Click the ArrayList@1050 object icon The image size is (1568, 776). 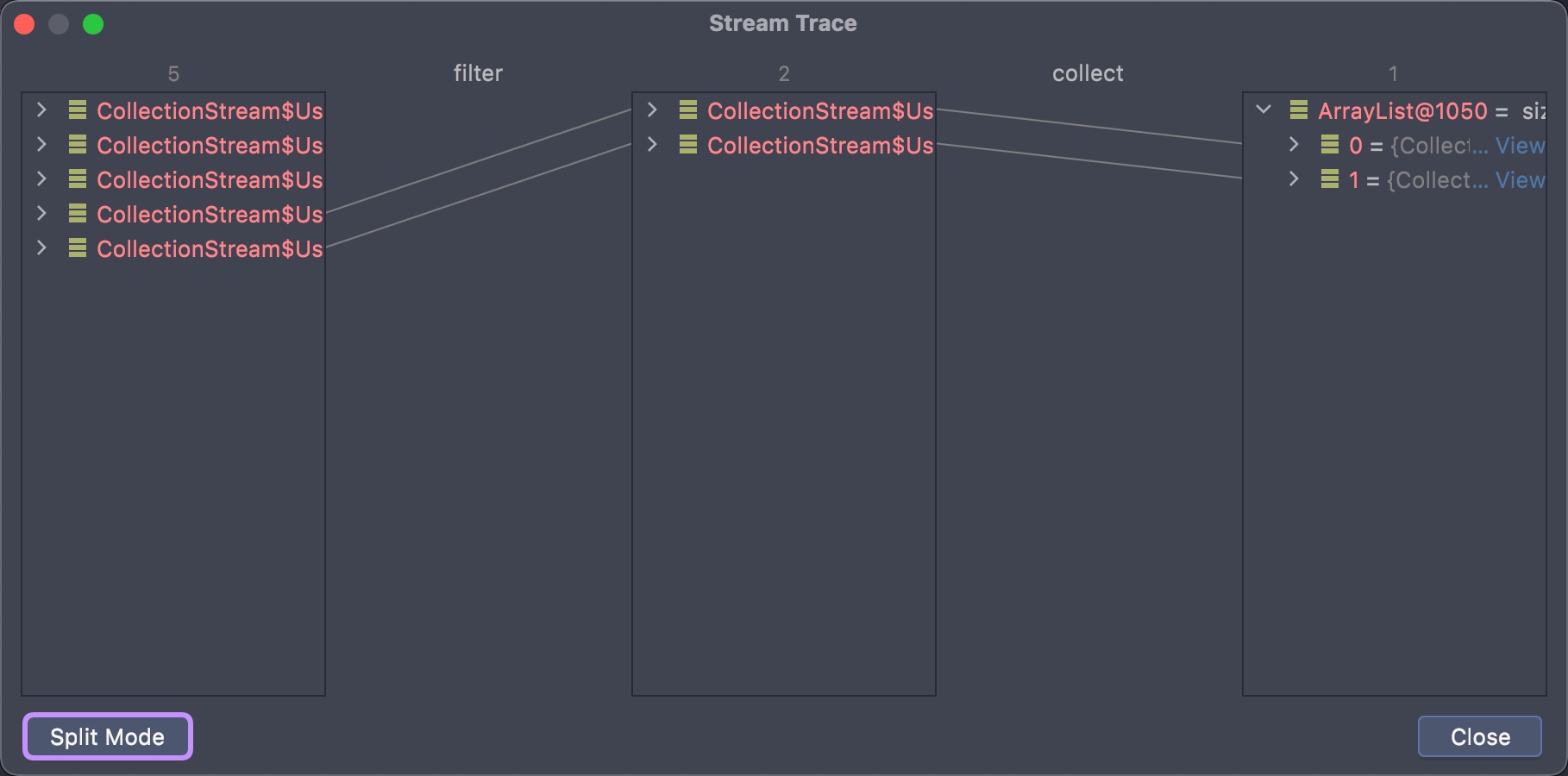point(1299,110)
